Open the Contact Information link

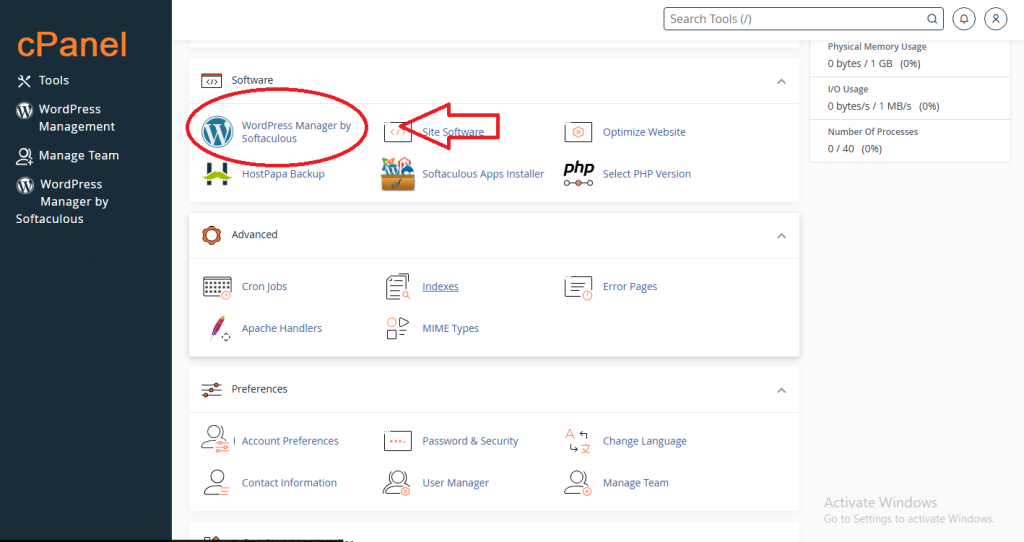[289, 483]
